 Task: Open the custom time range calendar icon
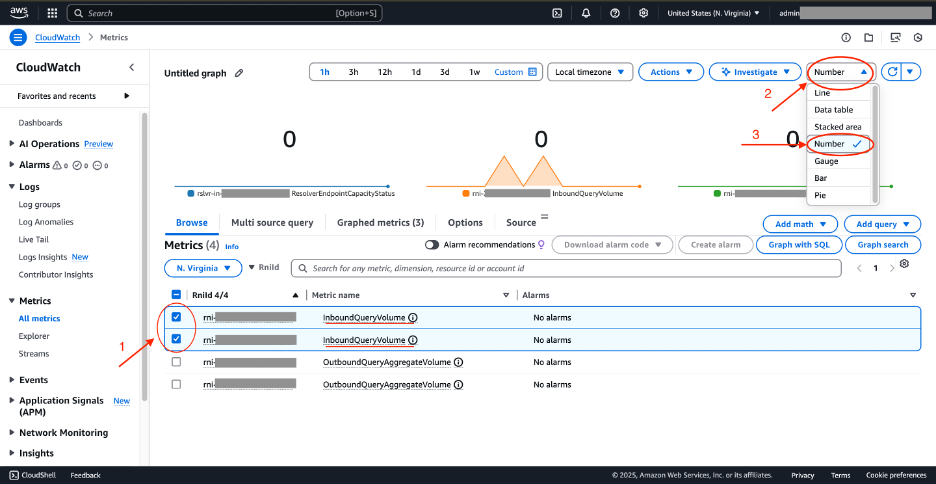click(x=533, y=72)
